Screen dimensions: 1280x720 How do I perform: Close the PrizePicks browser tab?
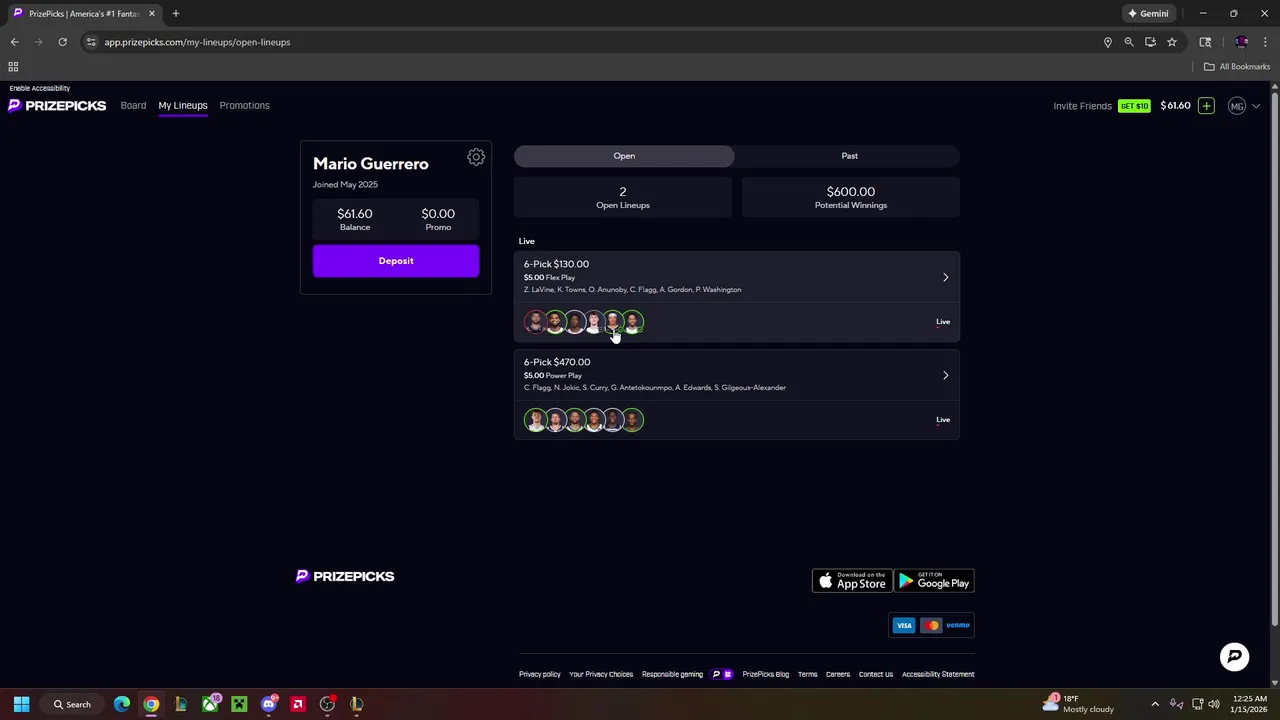pos(152,13)
